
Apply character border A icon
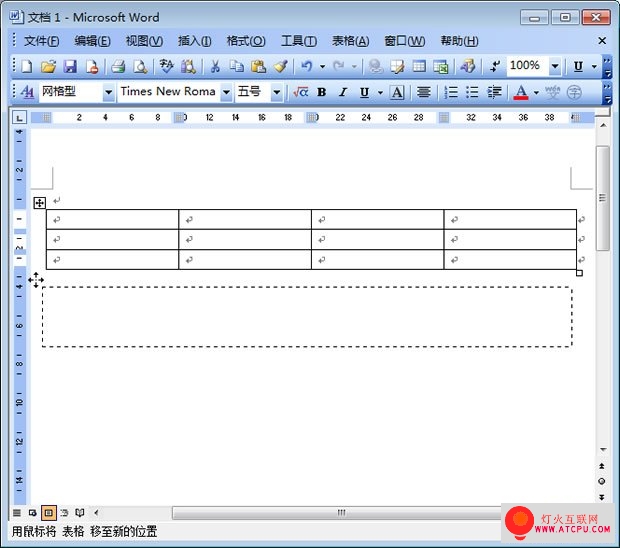[x=397, y=93]
